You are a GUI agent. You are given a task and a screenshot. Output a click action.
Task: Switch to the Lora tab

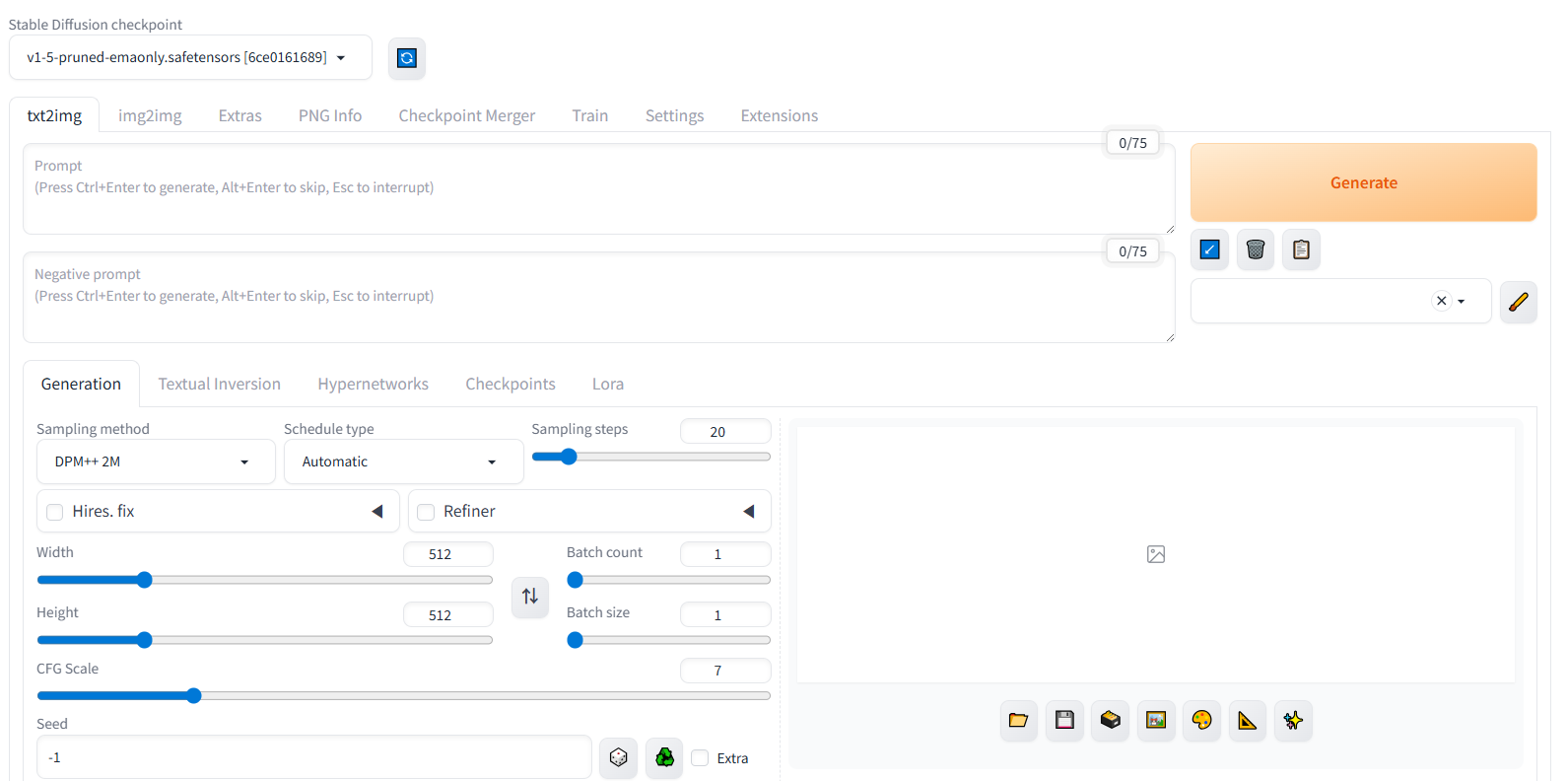(x=608, y=384)
